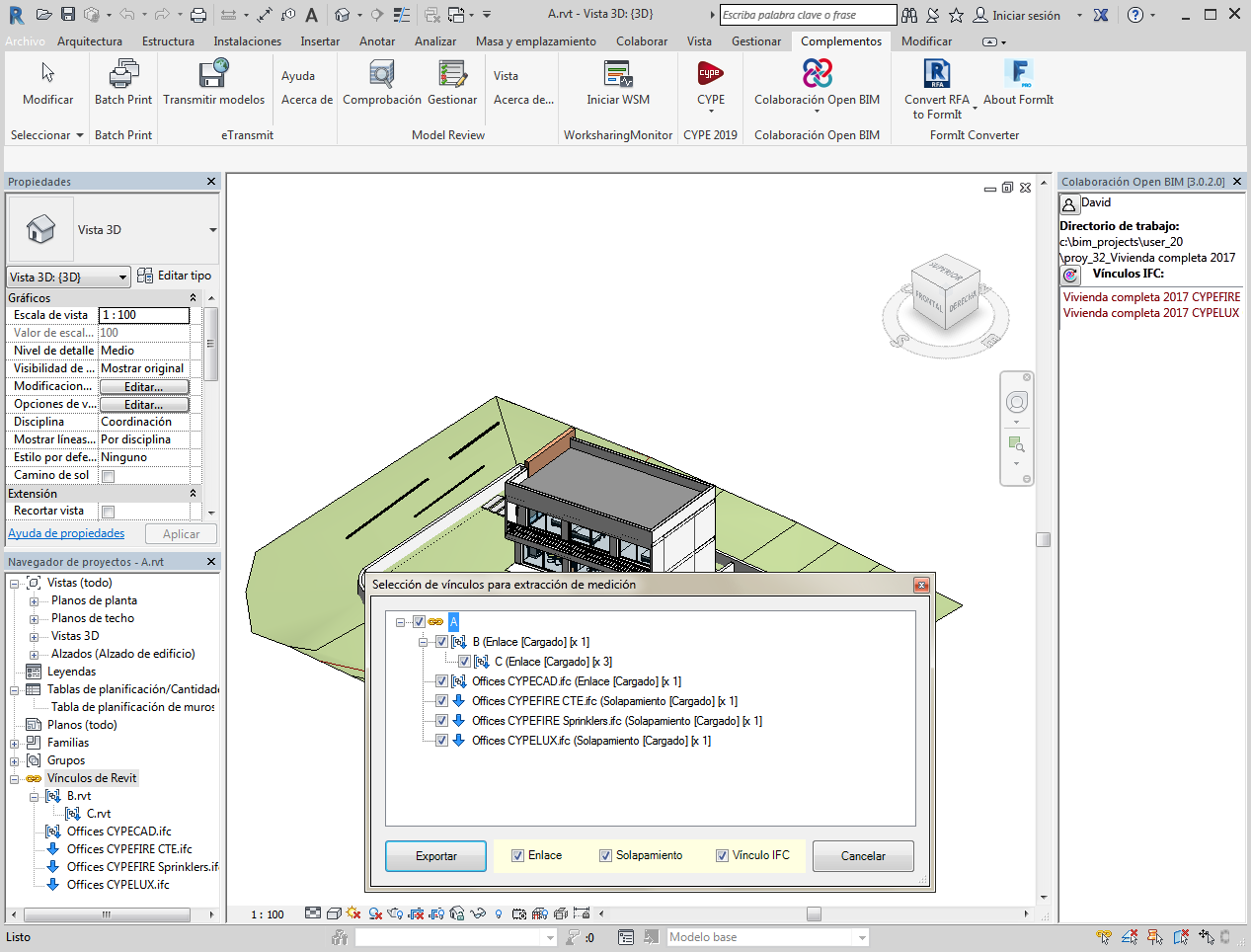Collapse B branch in dialog tree

point(423,642)
